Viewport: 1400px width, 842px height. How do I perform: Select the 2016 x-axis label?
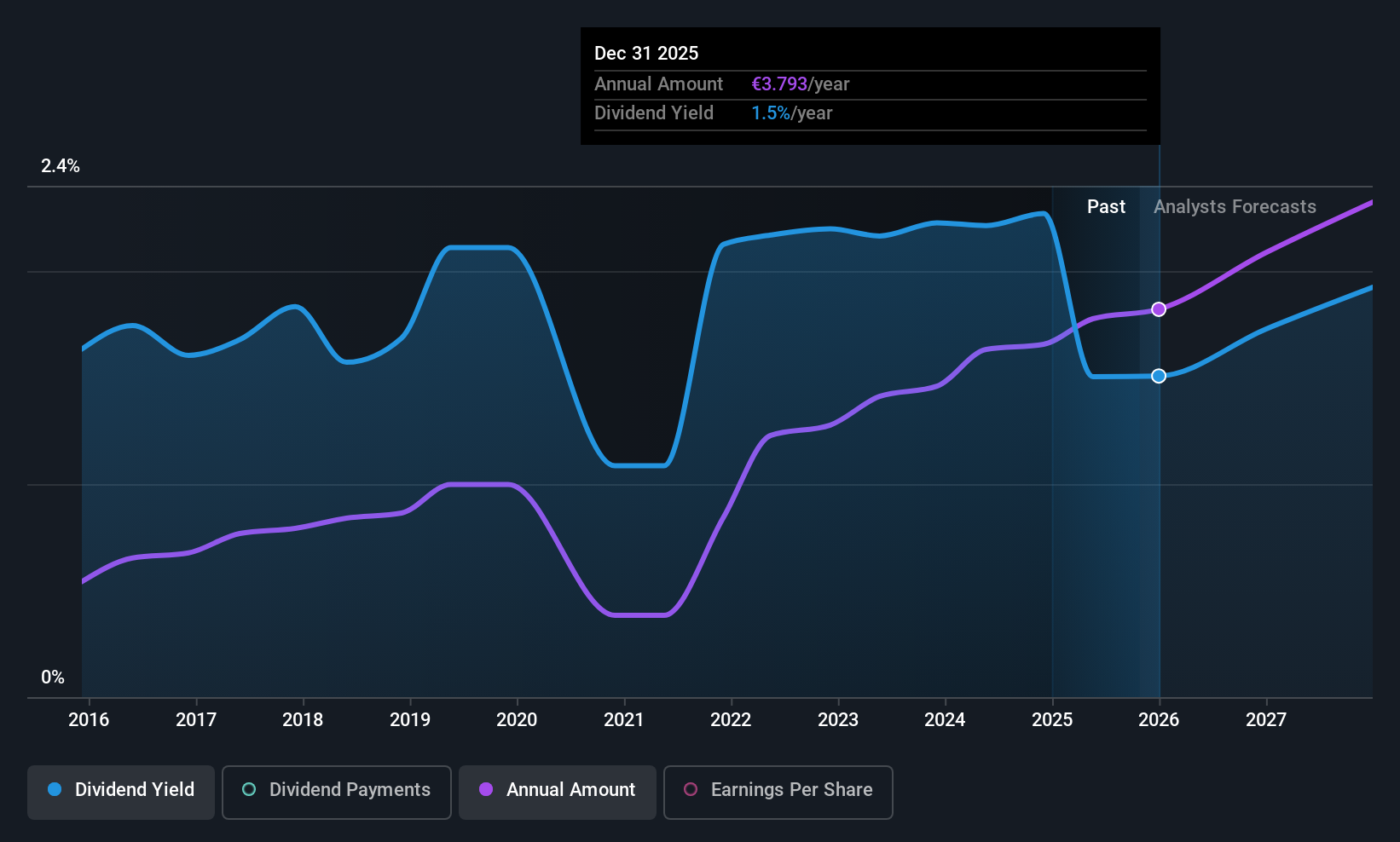89,719
